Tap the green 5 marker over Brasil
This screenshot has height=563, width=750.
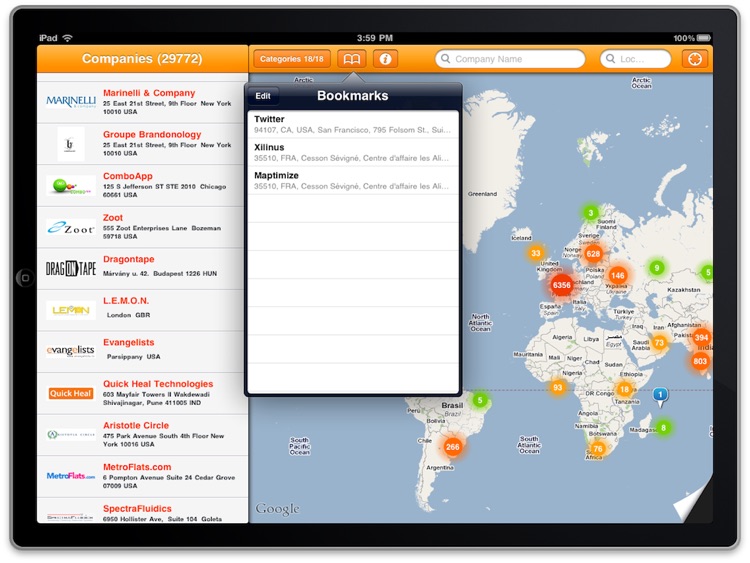tap(480, 400)
